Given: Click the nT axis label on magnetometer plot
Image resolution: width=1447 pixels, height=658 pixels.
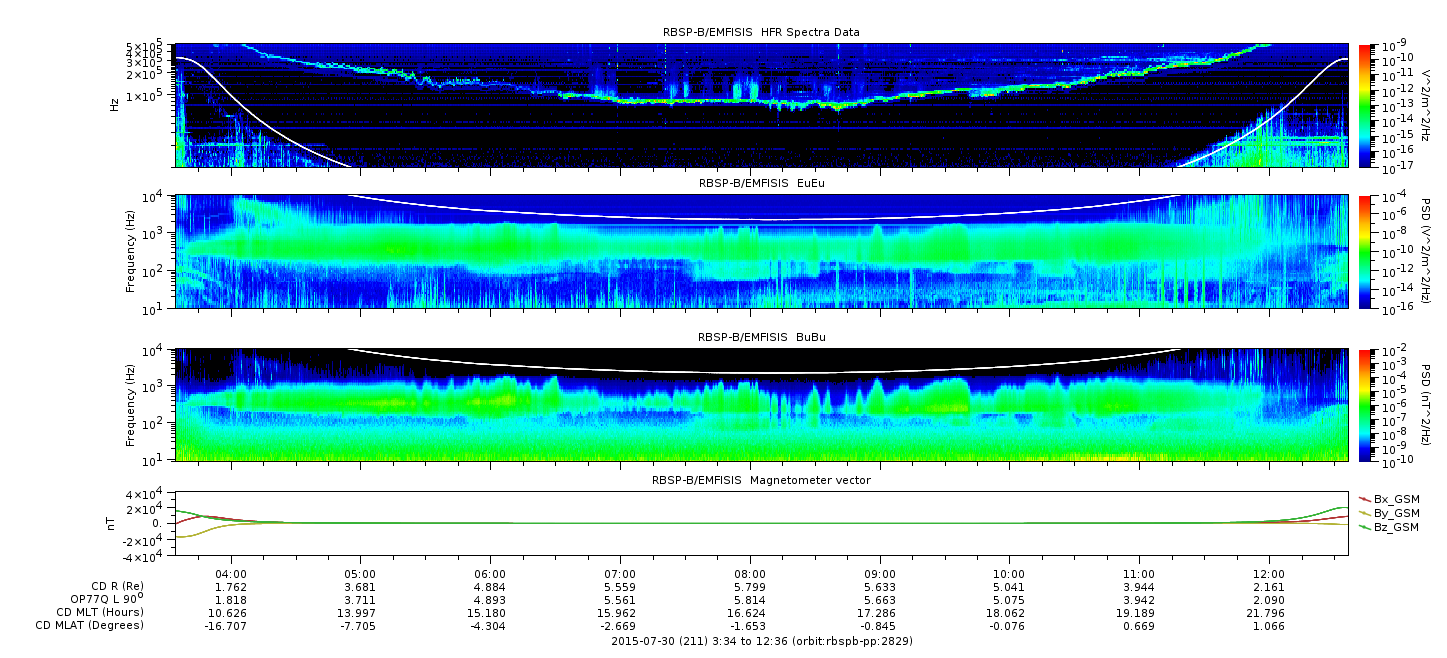Looking at the screenshot, I should click(x=114, y=523).
